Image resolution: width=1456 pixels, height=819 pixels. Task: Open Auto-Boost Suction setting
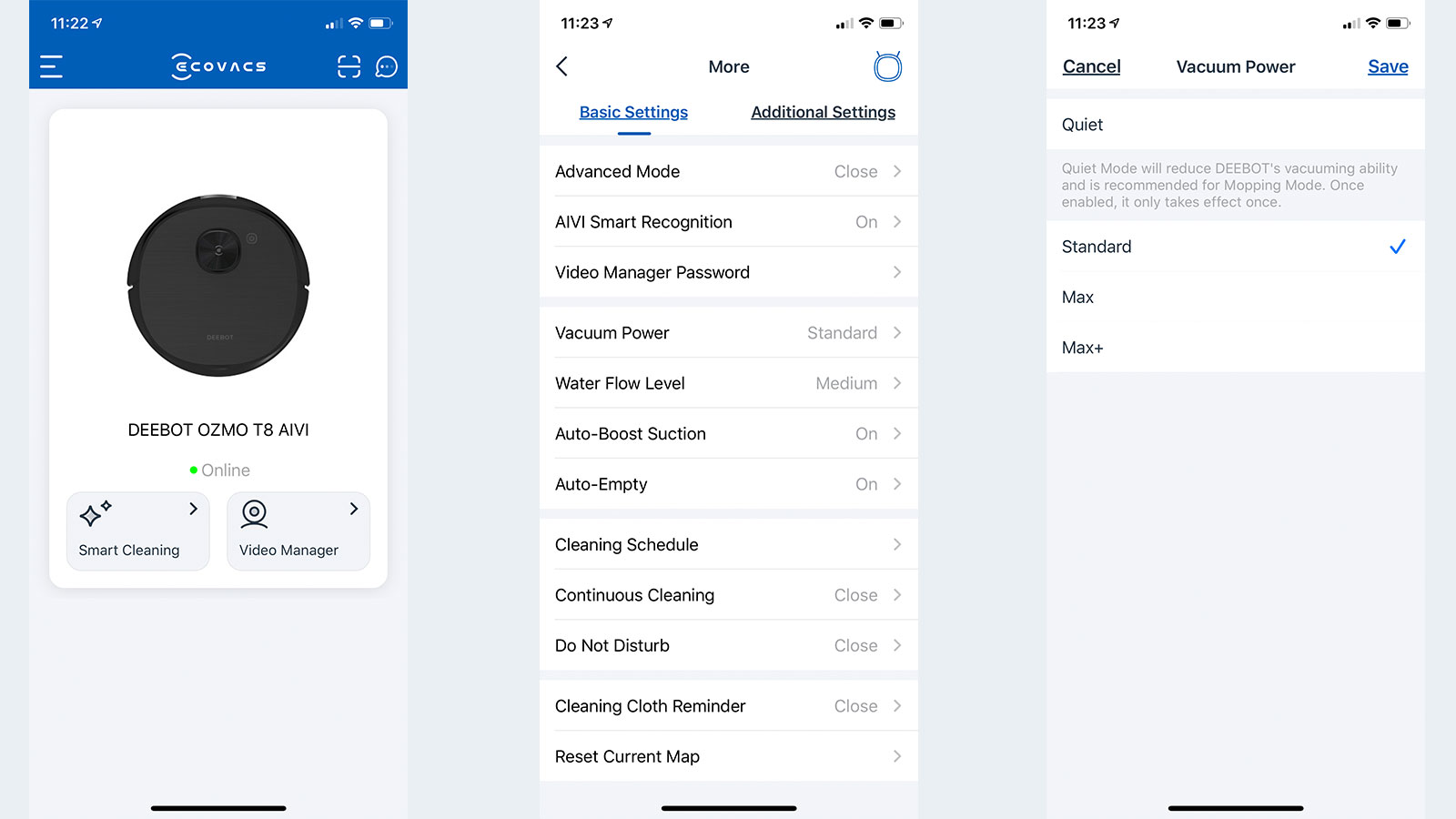[729, 433]
